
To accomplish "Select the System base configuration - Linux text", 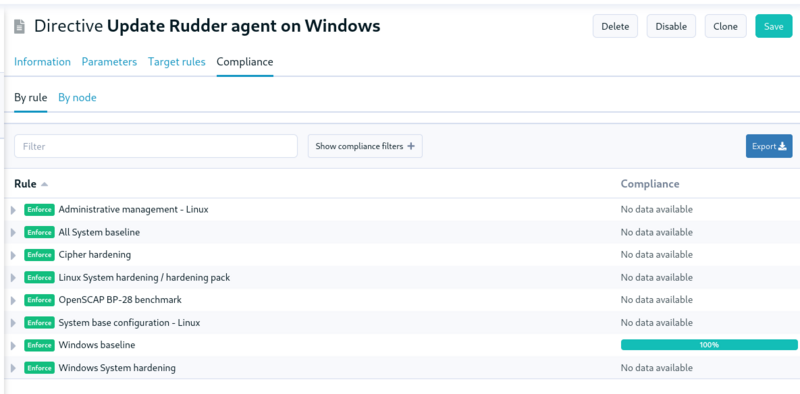I will click(129, 323).
